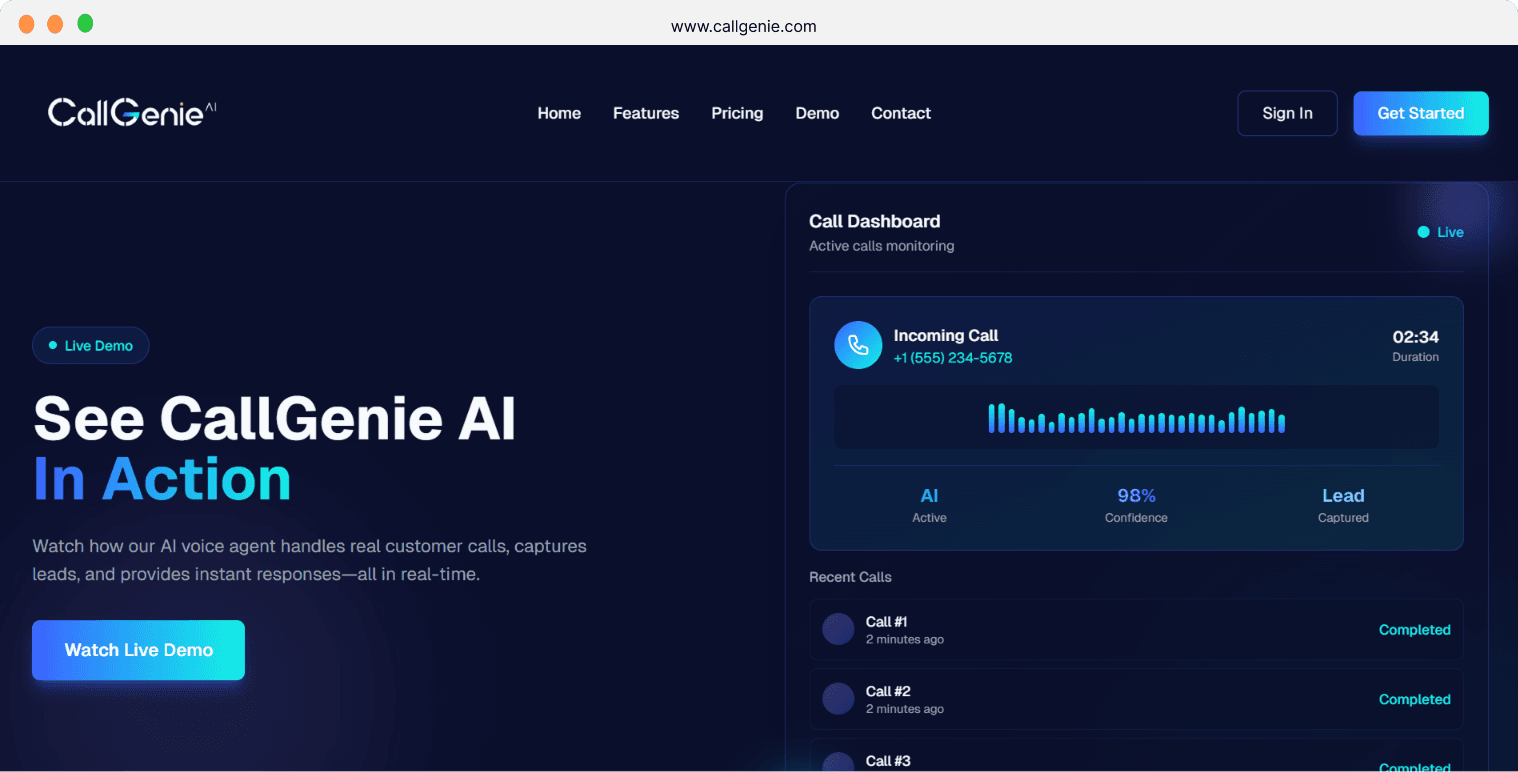Click the green window maximize button
1518x772 pixels.
point(85,24)
